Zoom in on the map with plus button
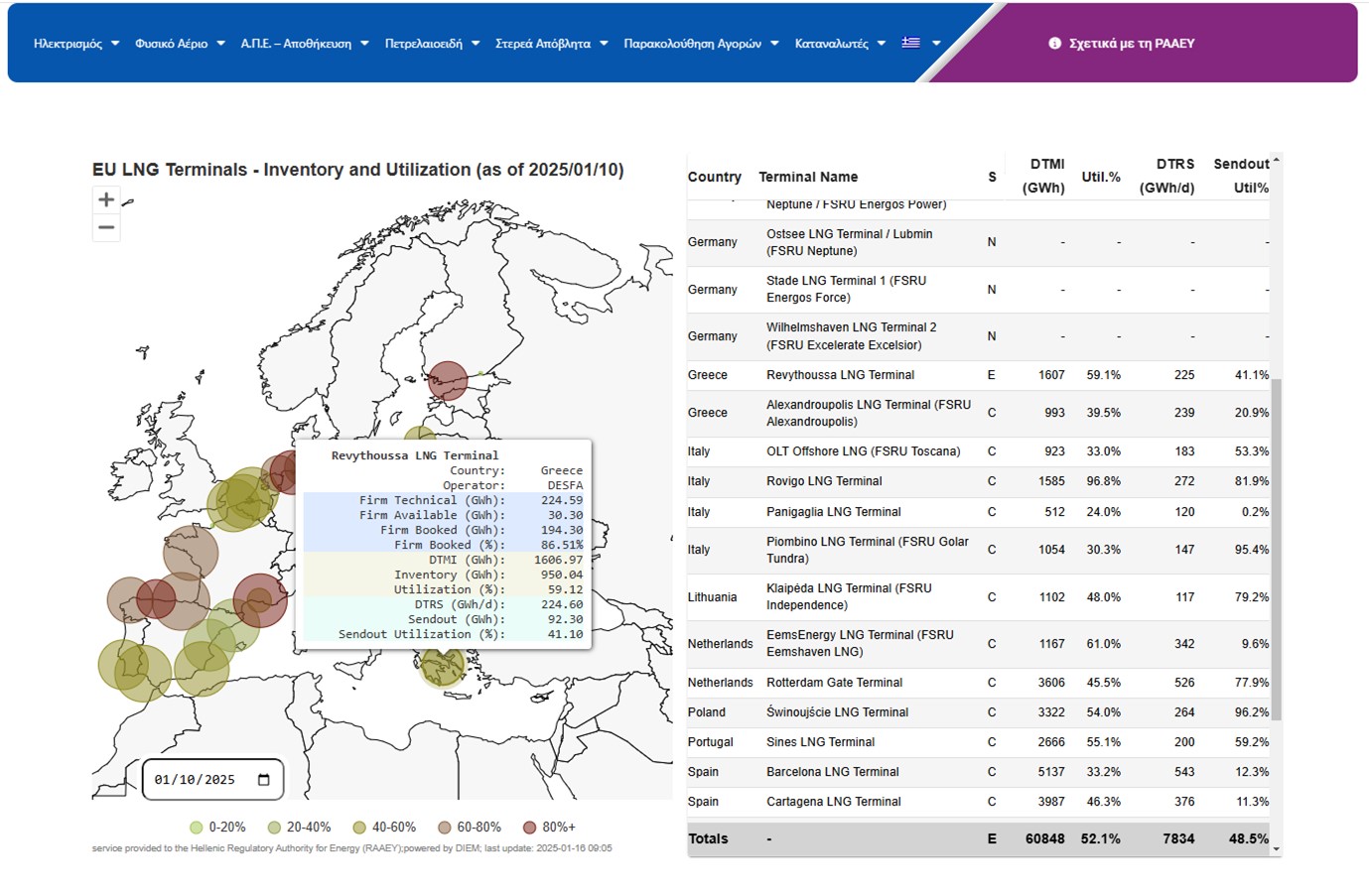 point(106,199)
